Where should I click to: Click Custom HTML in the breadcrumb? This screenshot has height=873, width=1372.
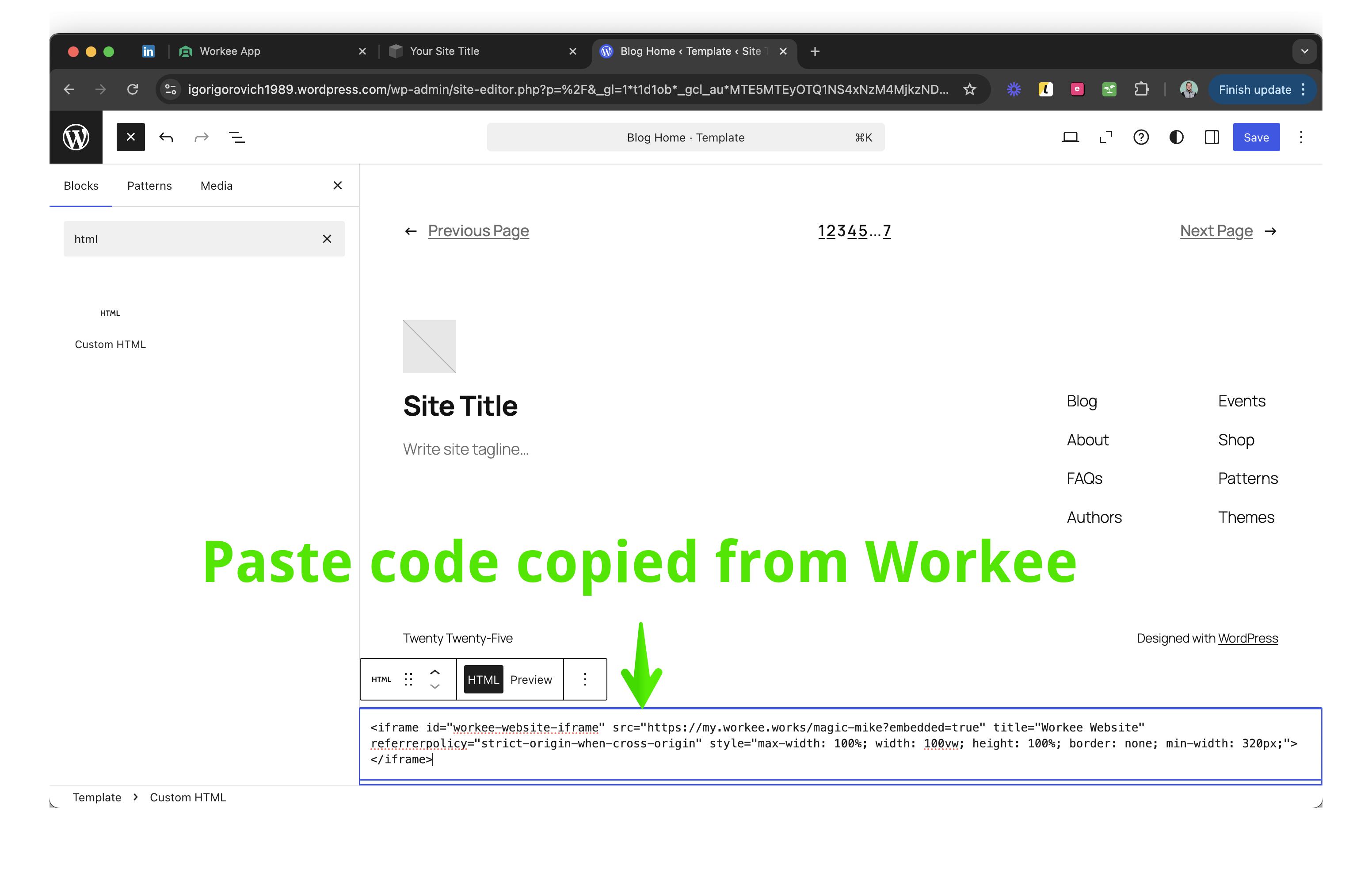pos(188,797)
